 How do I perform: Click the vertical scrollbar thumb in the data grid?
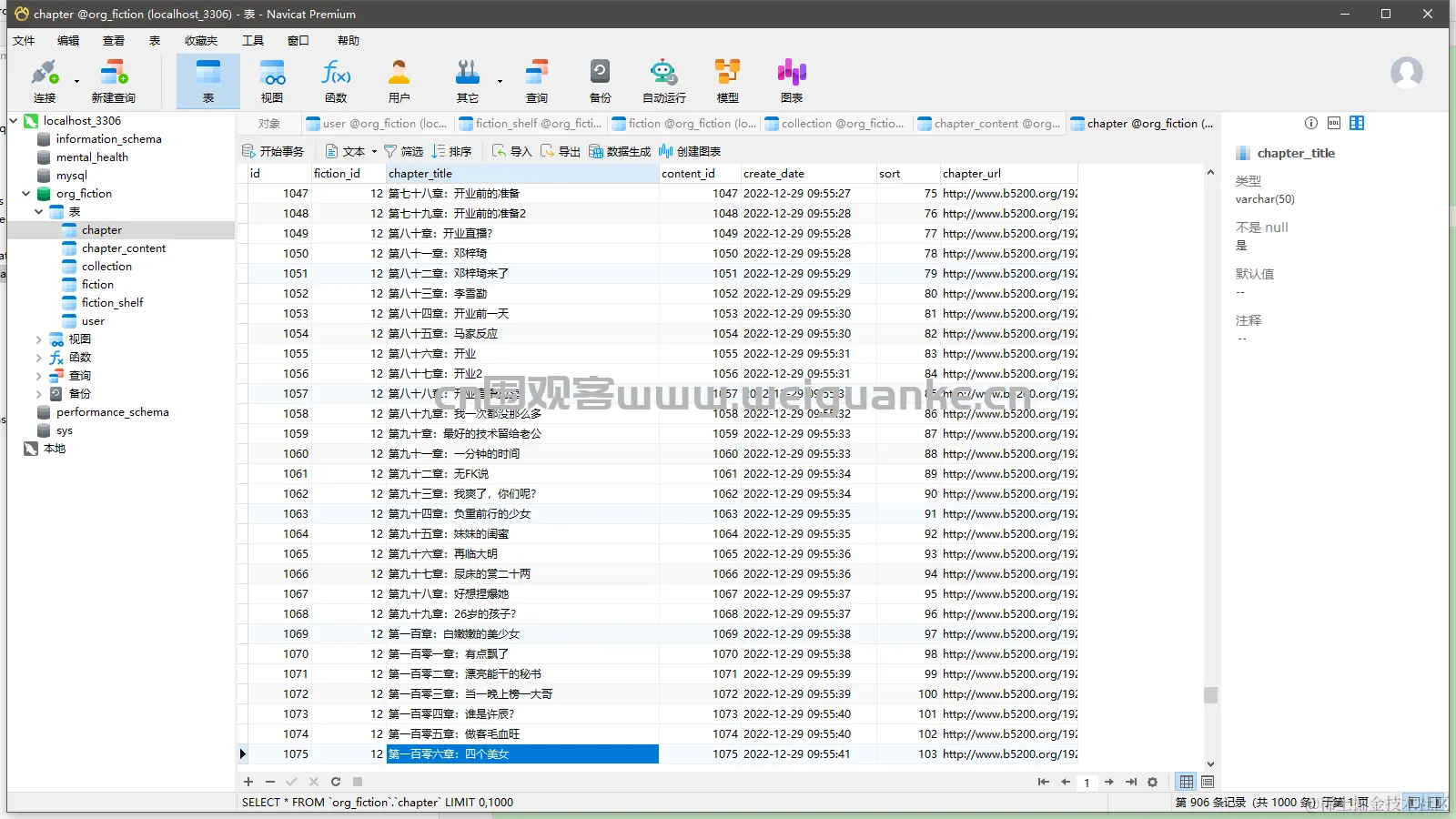[1210, 694]
